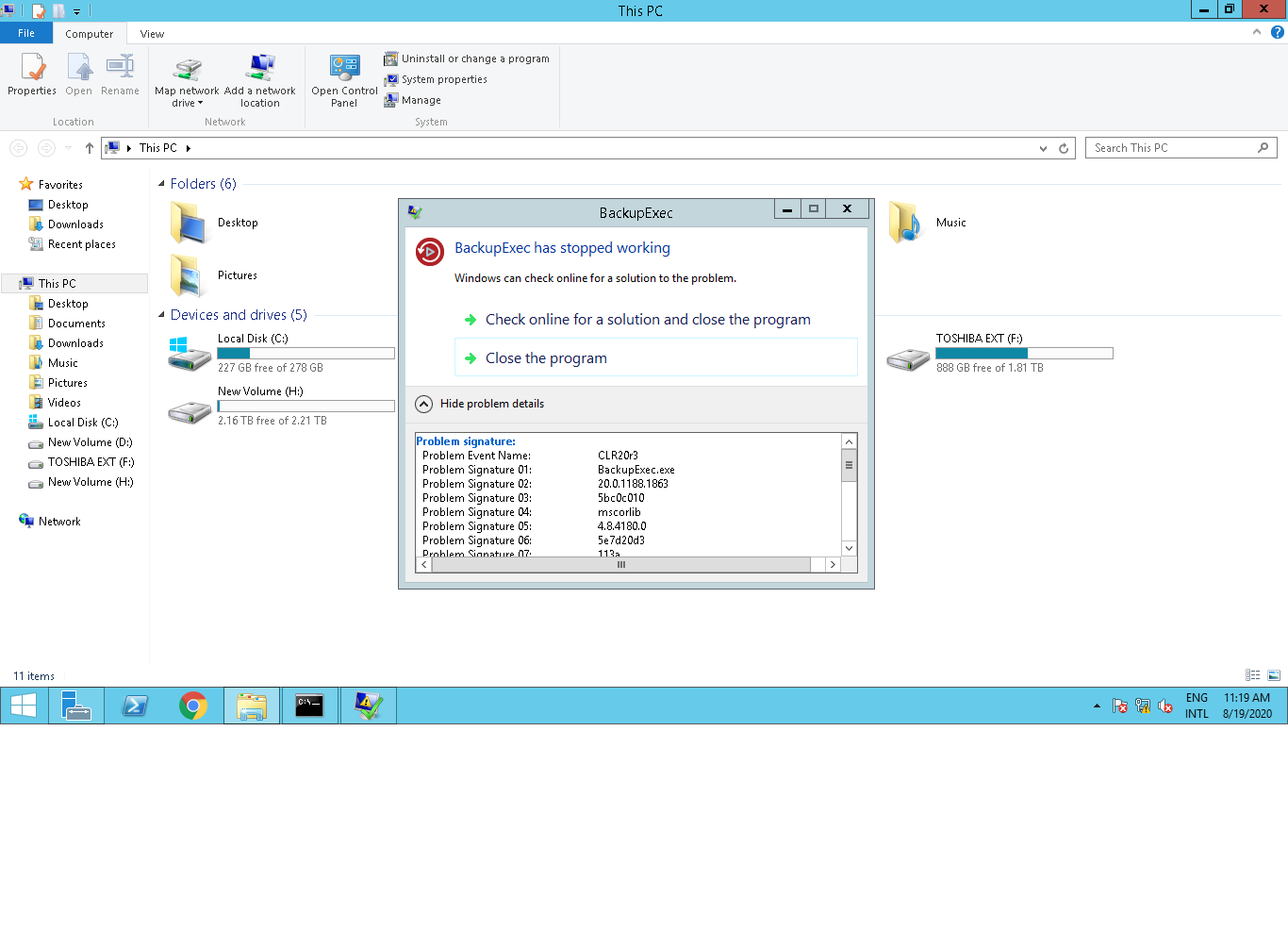The height and width of the screenshot is (947, 1288).
Task: Open the File menu tab
Action: pos(26,33)
